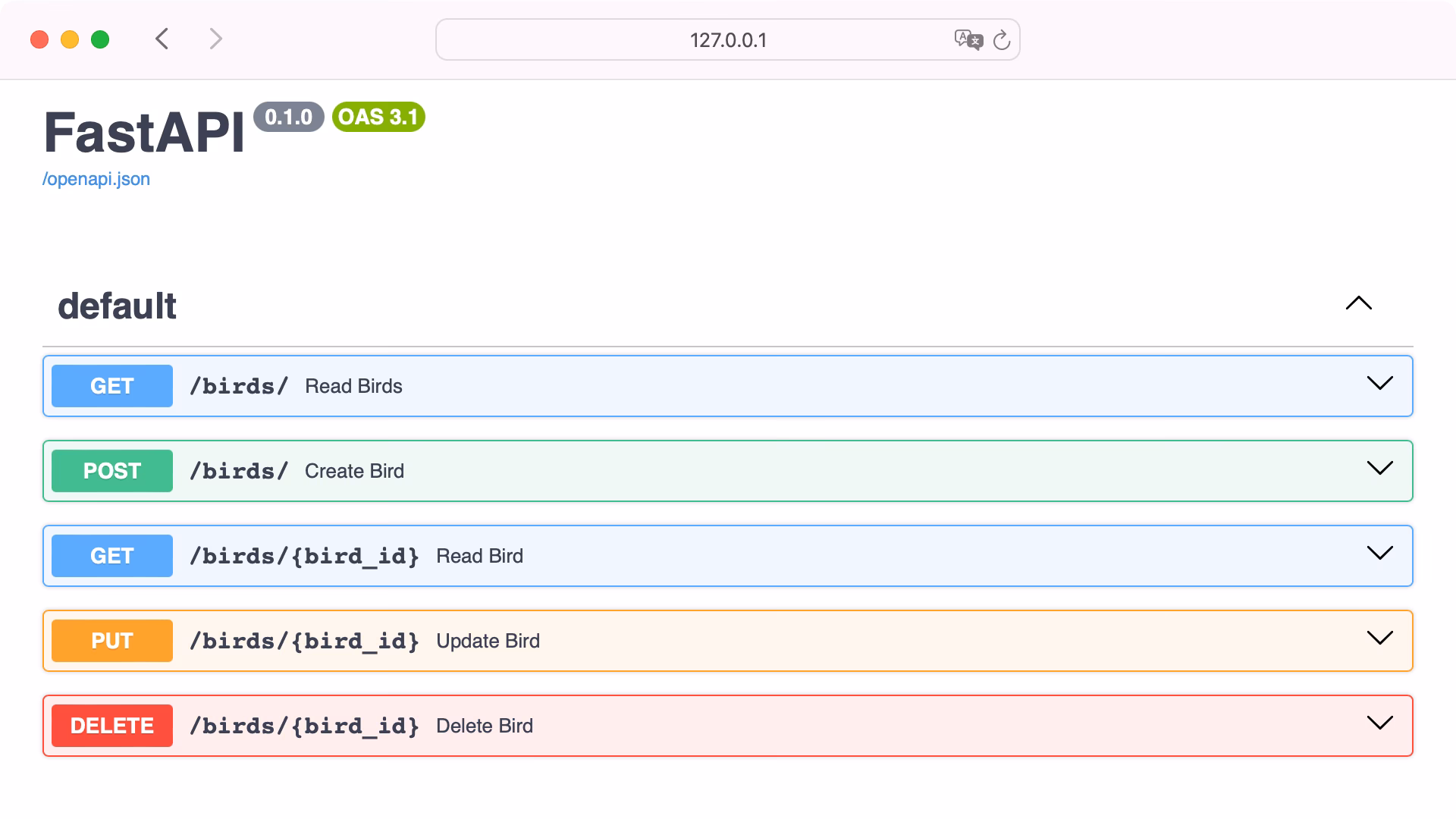Click the 0.1.0 version badge
The image size is (1456, 819).
pyautogui.click(x=289, y=117)
